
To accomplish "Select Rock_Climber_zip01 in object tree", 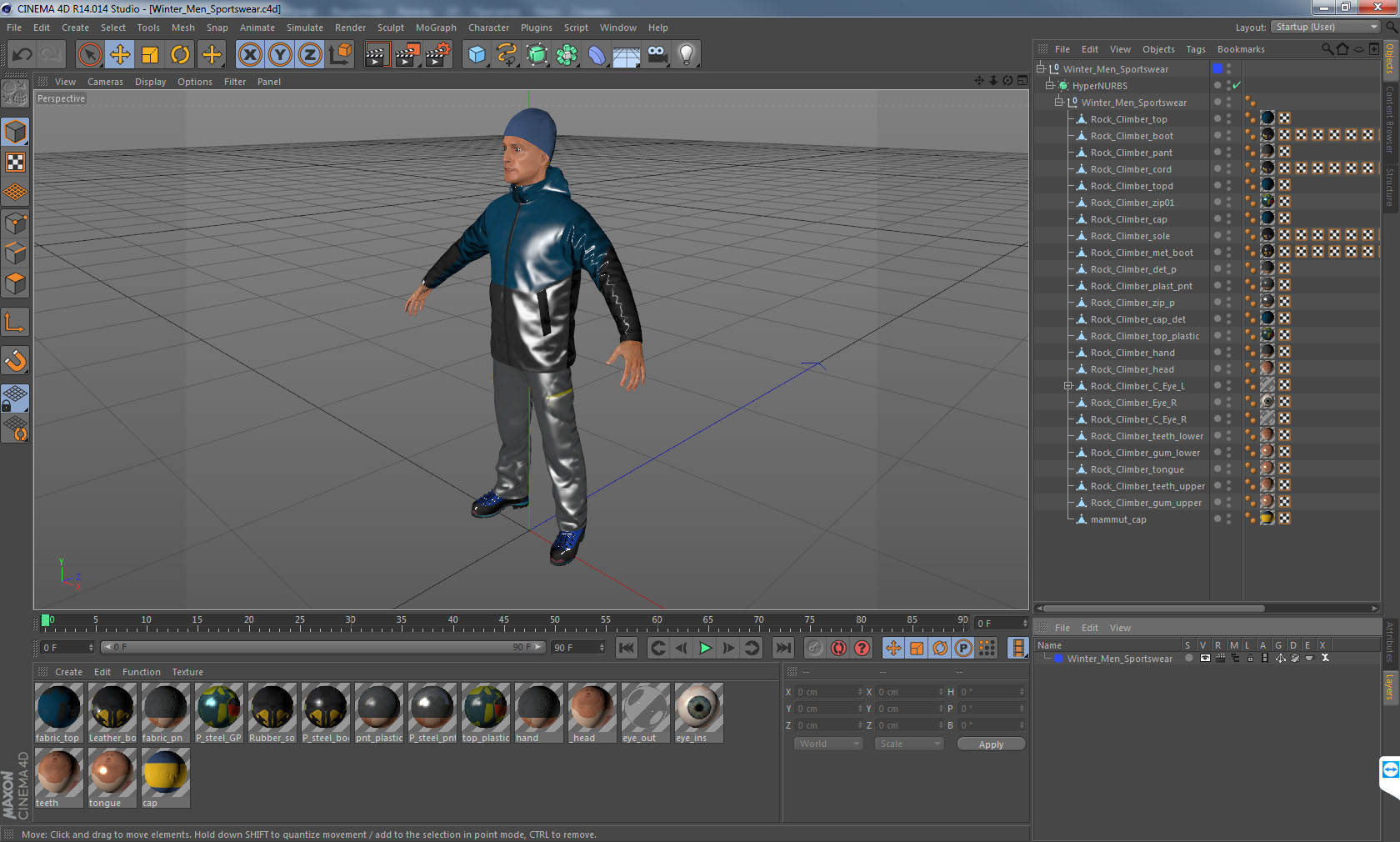I will tap(1132, 203).
